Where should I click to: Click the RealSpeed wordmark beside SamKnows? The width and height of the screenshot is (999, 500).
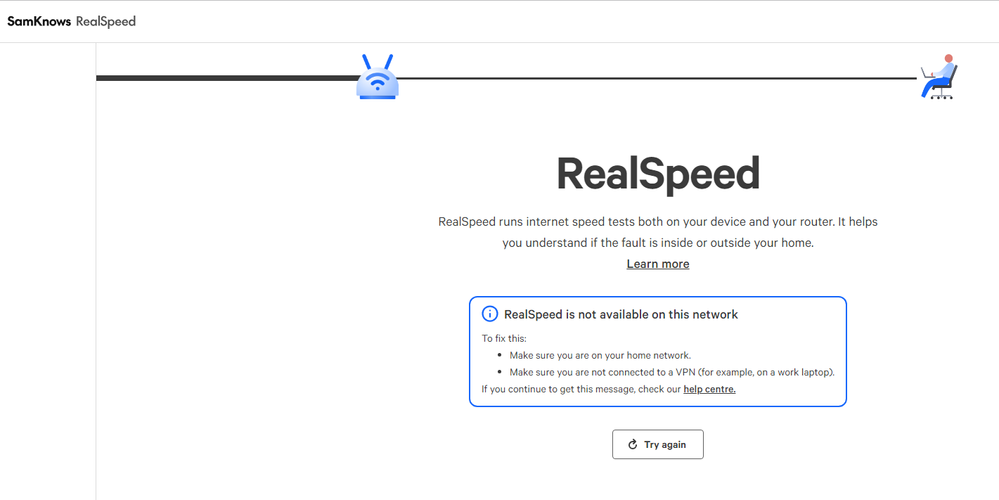pos(106,22)
